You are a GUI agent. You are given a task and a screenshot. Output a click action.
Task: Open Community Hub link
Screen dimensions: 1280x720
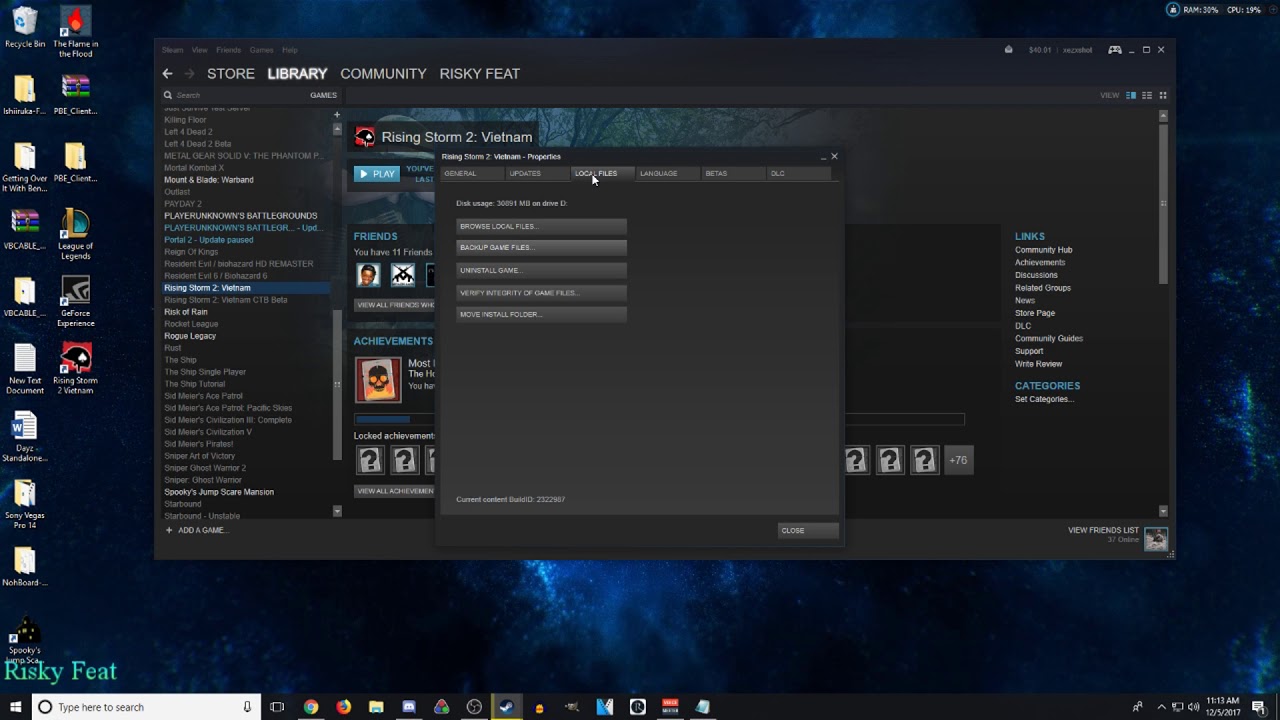(x=1044, y=250)
